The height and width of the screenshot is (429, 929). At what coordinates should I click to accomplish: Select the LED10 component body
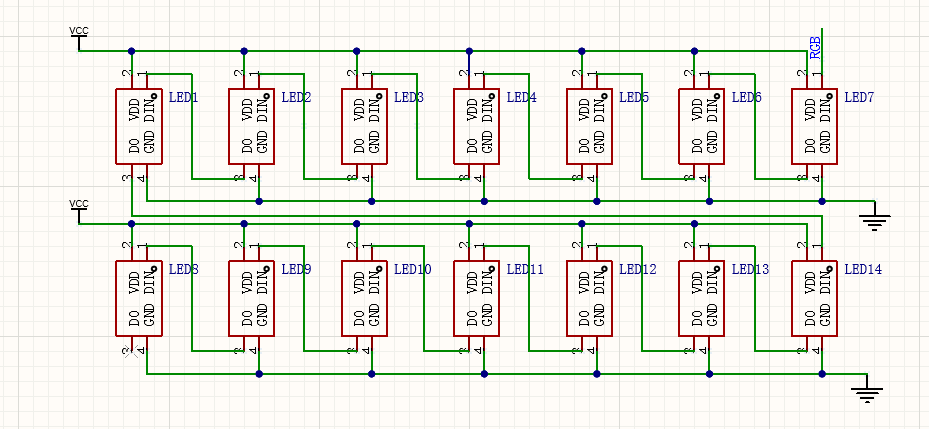(364, 298)
